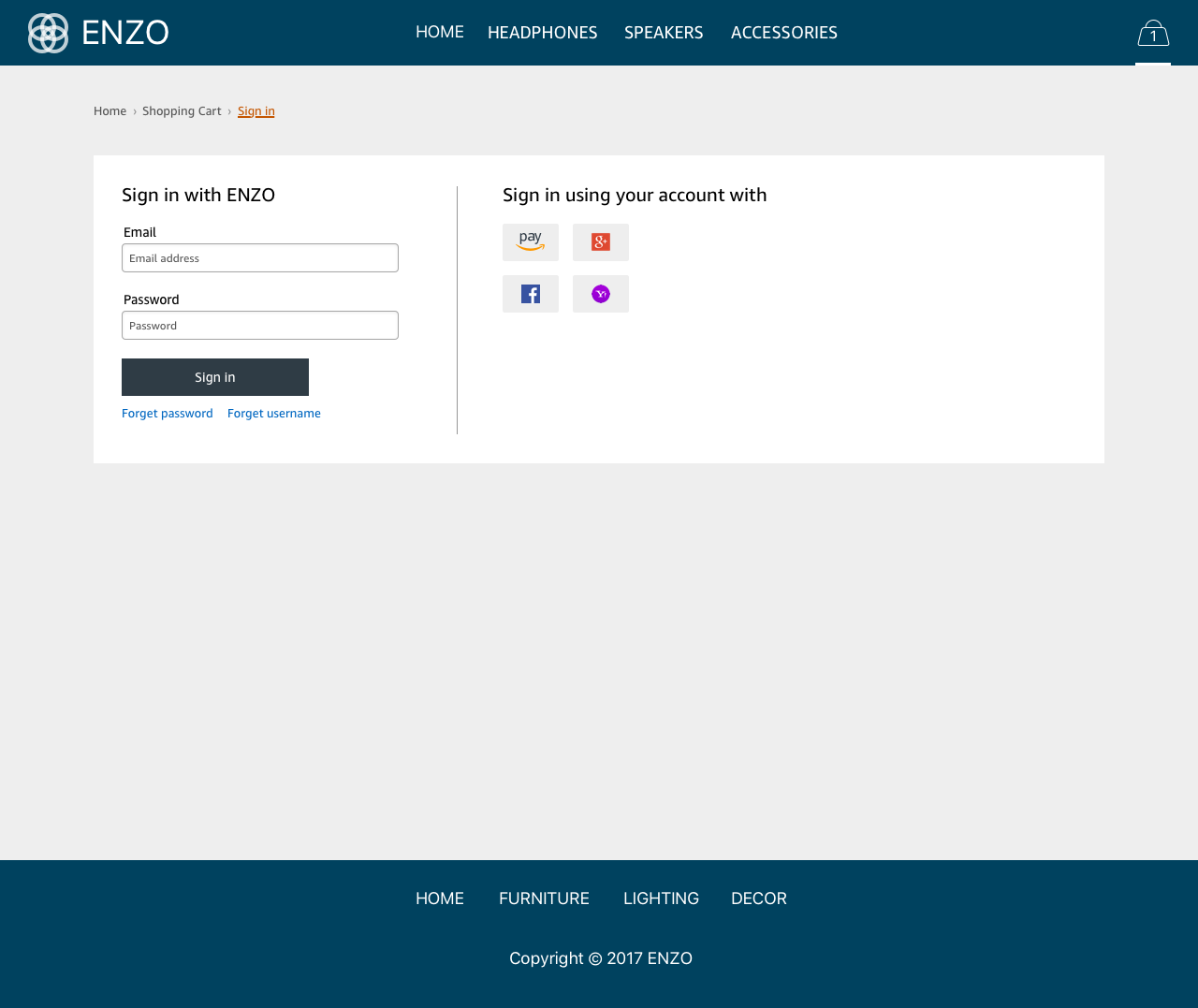Click the Sign in button
This screenshot has width=1198, height=1008.
[x=214, y=376]
